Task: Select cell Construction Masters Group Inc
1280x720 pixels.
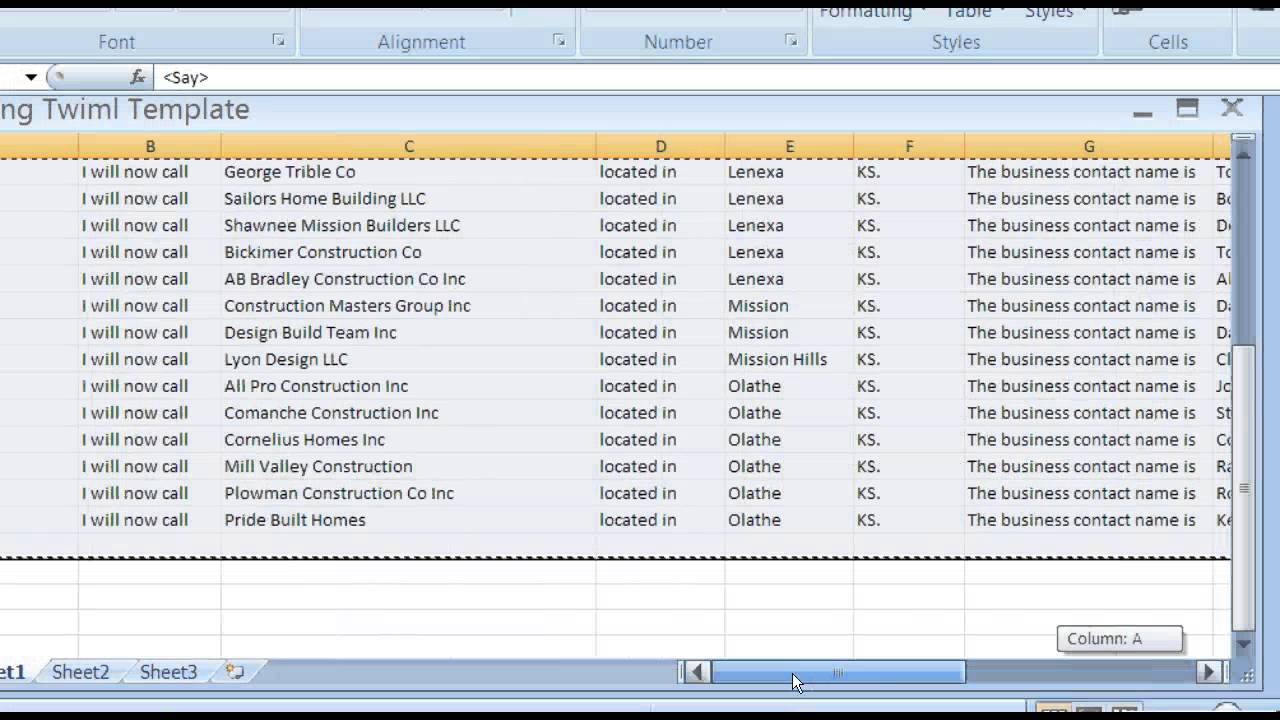Action: pyautogui.click(x=409, y=306)
